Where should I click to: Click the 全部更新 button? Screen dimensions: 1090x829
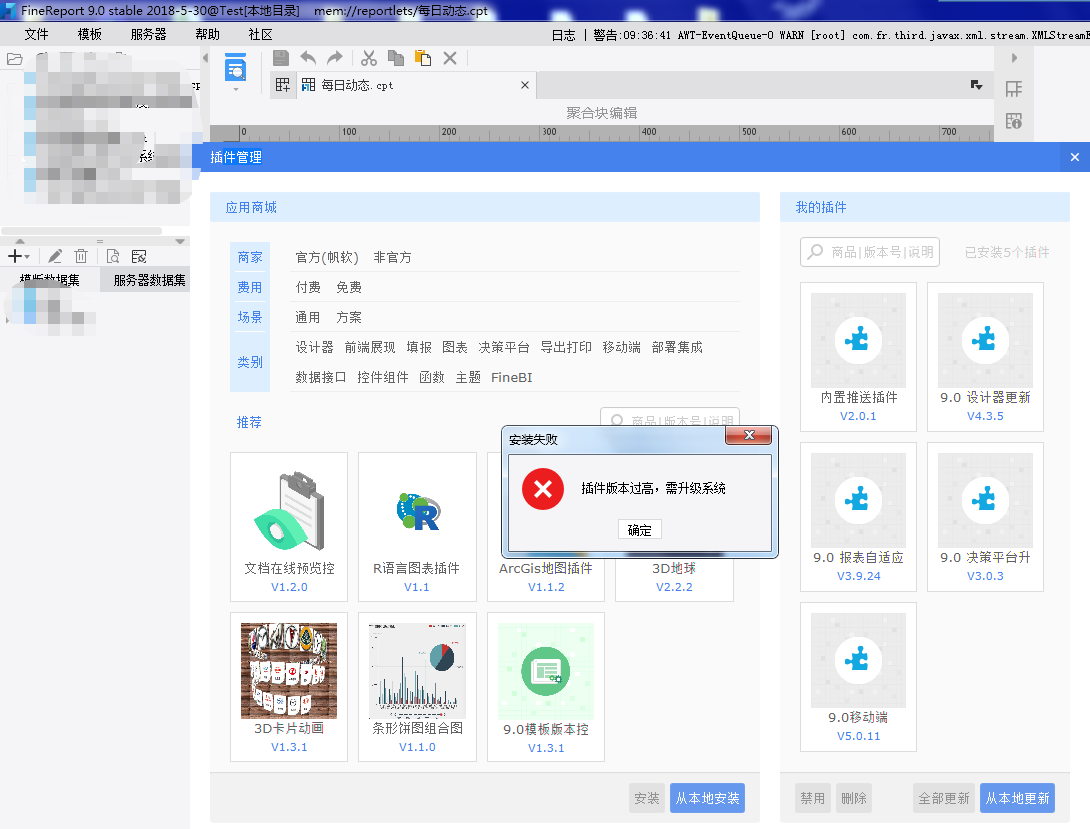pos(944,798)
